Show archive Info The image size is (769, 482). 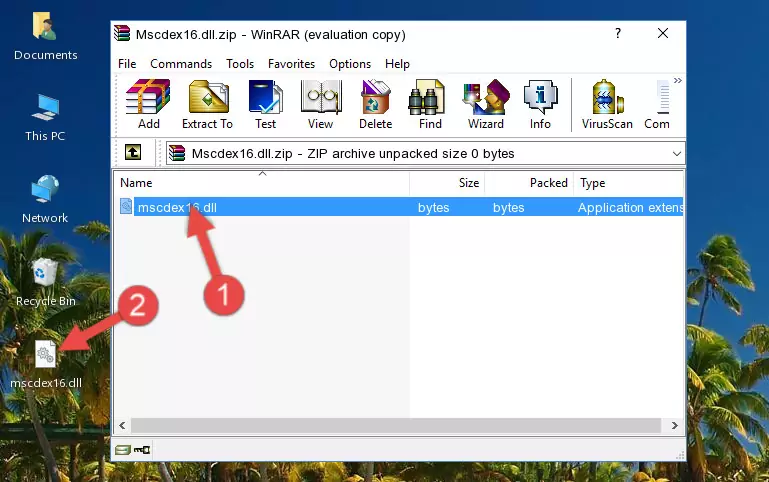click(540, 104)
